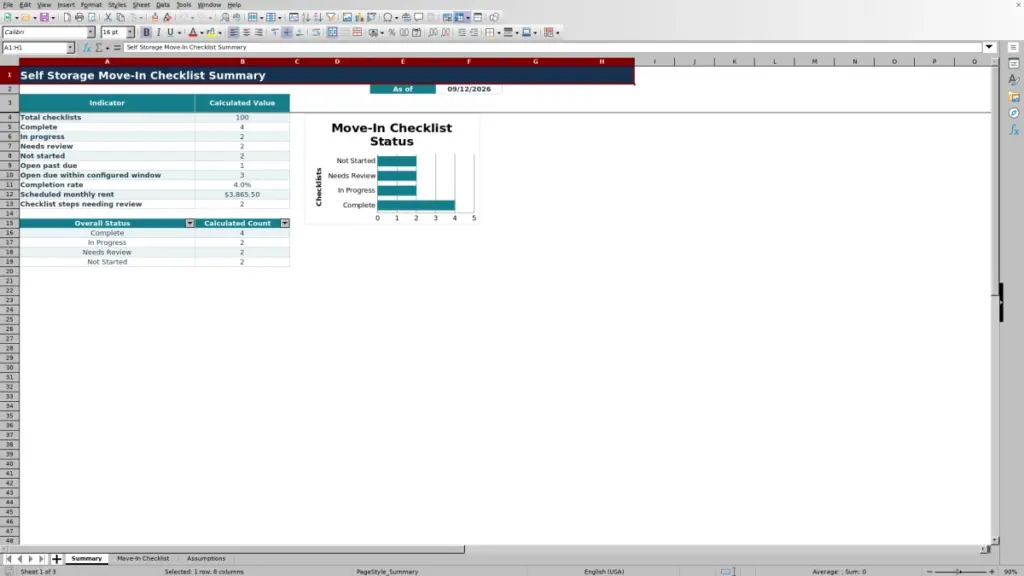Toggle Underline formatting
Screen dimensions: 1024x576
point(170,32)
